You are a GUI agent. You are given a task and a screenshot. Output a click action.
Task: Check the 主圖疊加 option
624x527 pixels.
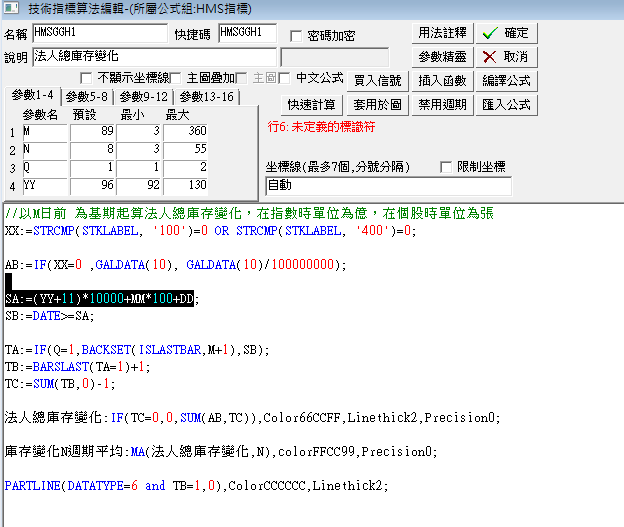click(177, 78)
